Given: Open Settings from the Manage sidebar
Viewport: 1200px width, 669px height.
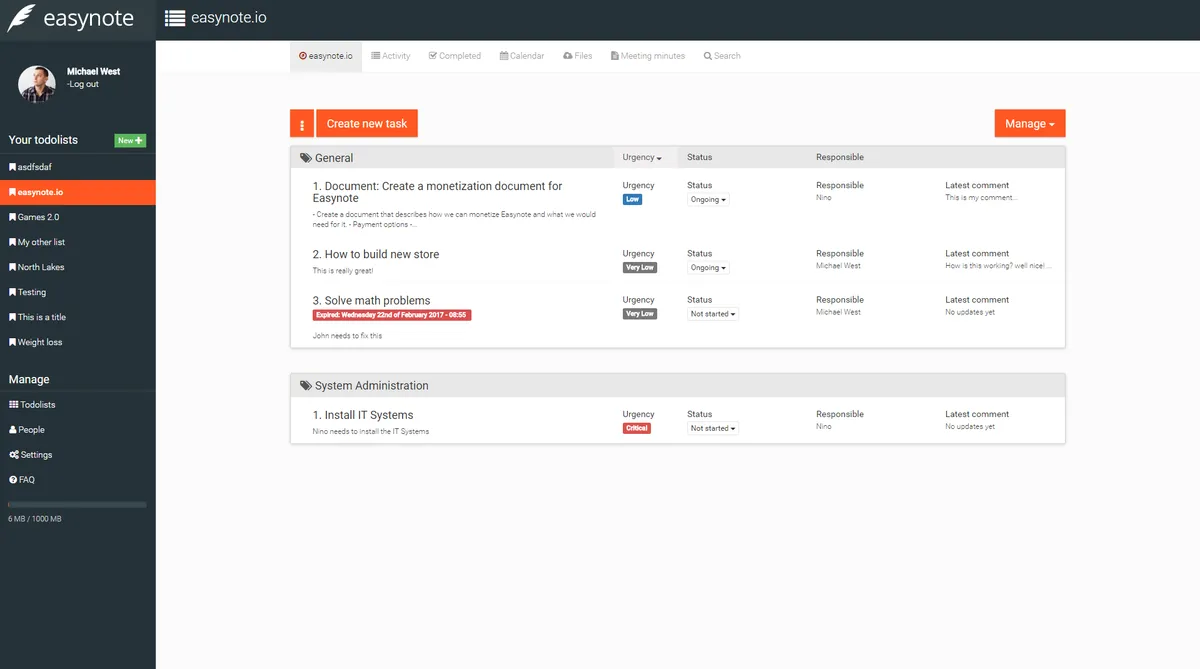Looking at the screenshot, I should click(x=31, y=454).
